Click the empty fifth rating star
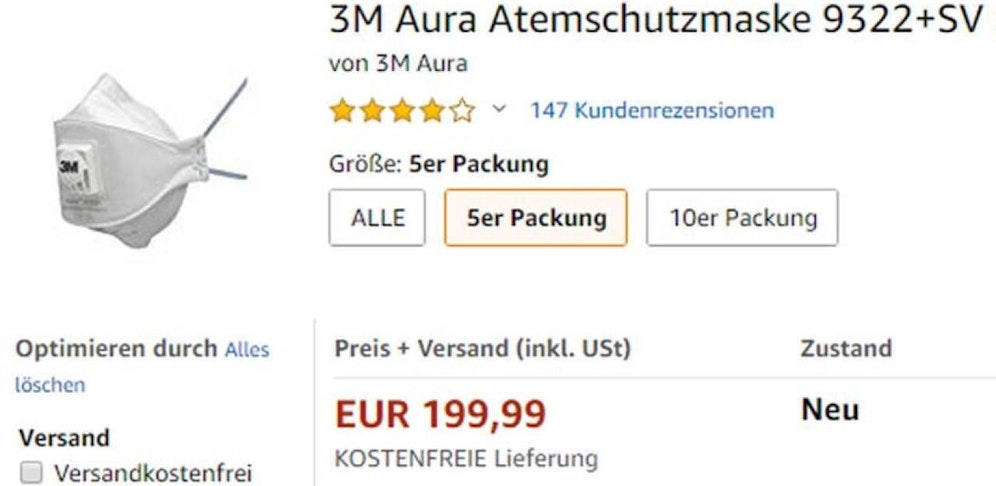This screenshot has height=486, width=996. [x=463, y=110]
